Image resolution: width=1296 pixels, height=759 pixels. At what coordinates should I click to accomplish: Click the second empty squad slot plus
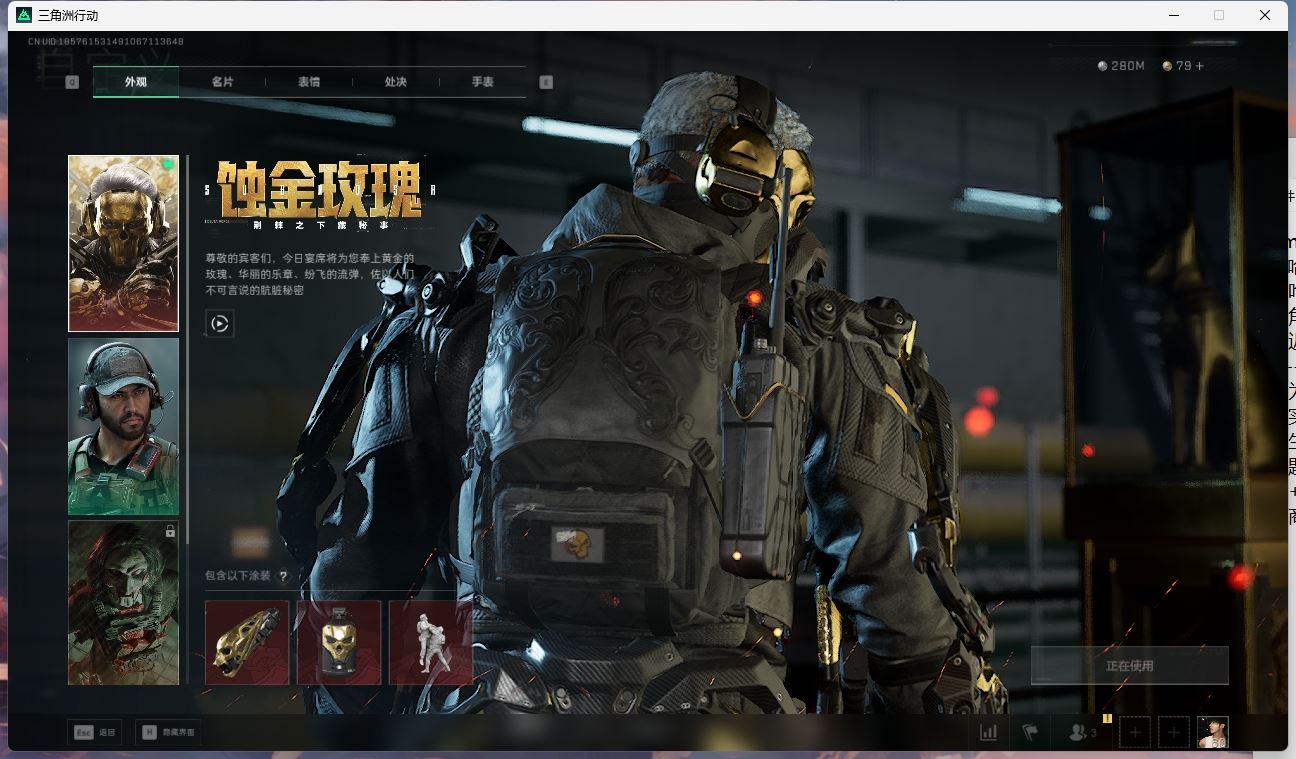tap(1173, 732)
